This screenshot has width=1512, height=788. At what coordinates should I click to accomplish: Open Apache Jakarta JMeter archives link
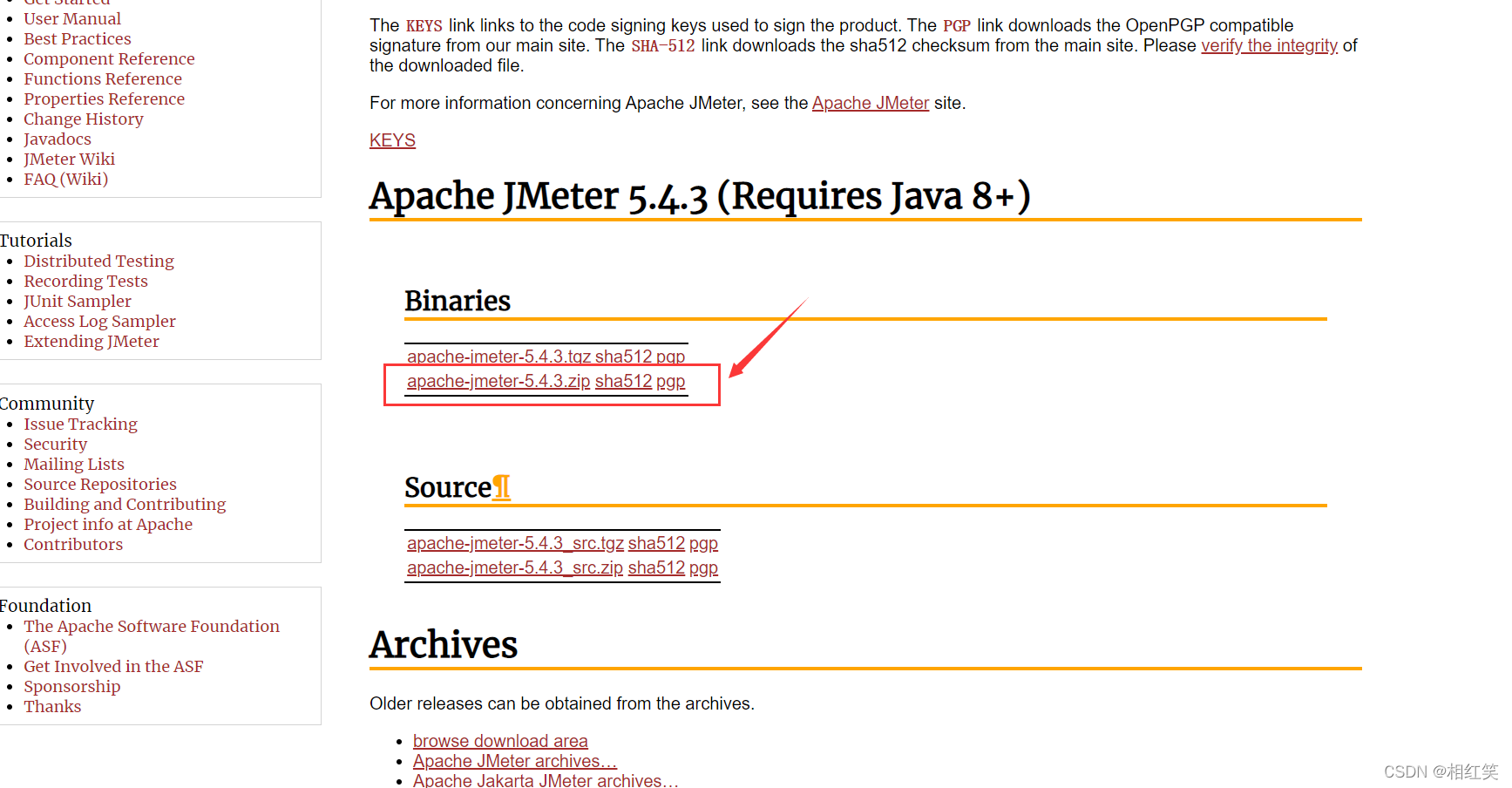click(x=546, y=780)
